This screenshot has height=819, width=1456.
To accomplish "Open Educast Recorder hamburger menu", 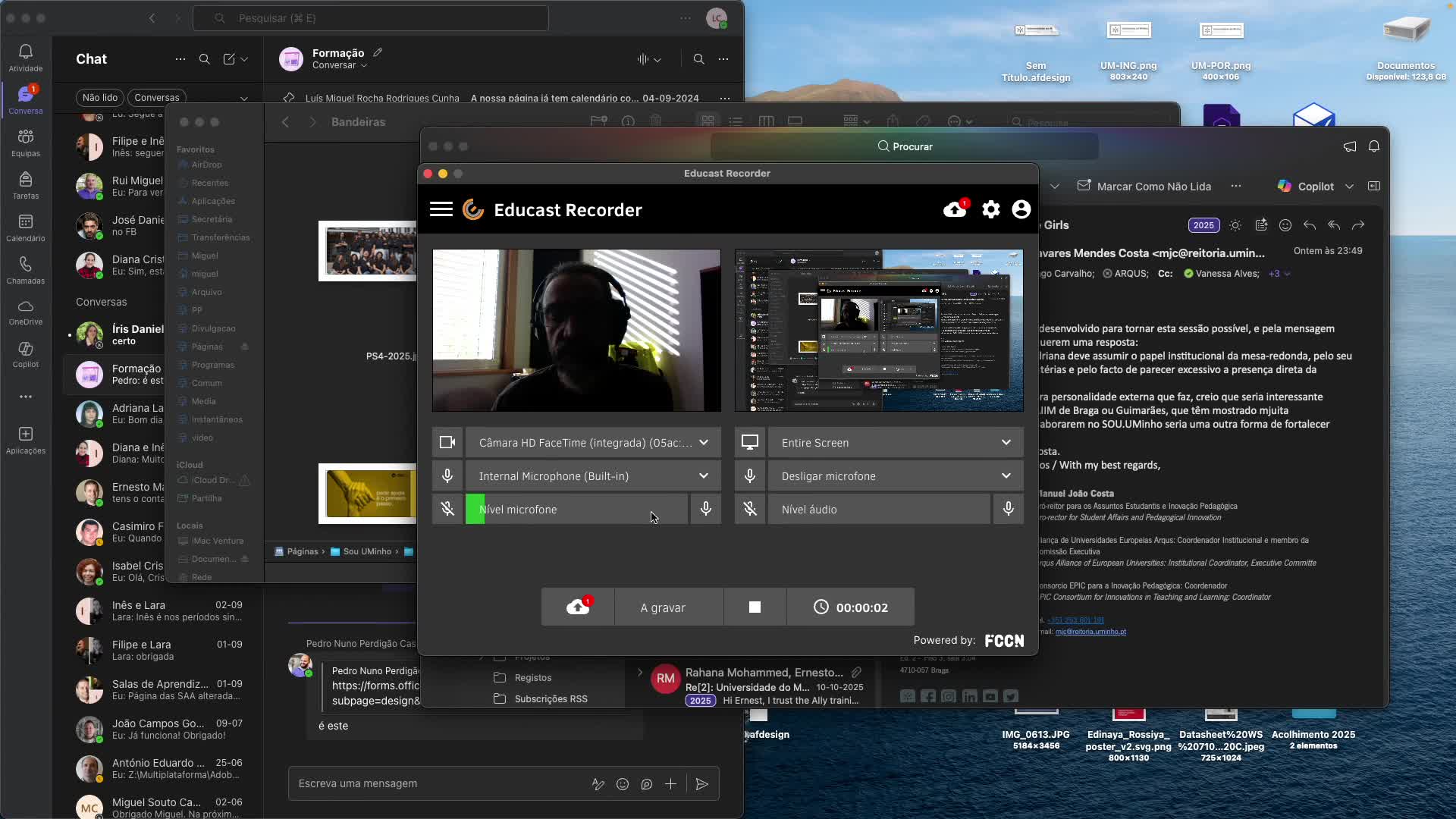I will [x=441, y=210].
